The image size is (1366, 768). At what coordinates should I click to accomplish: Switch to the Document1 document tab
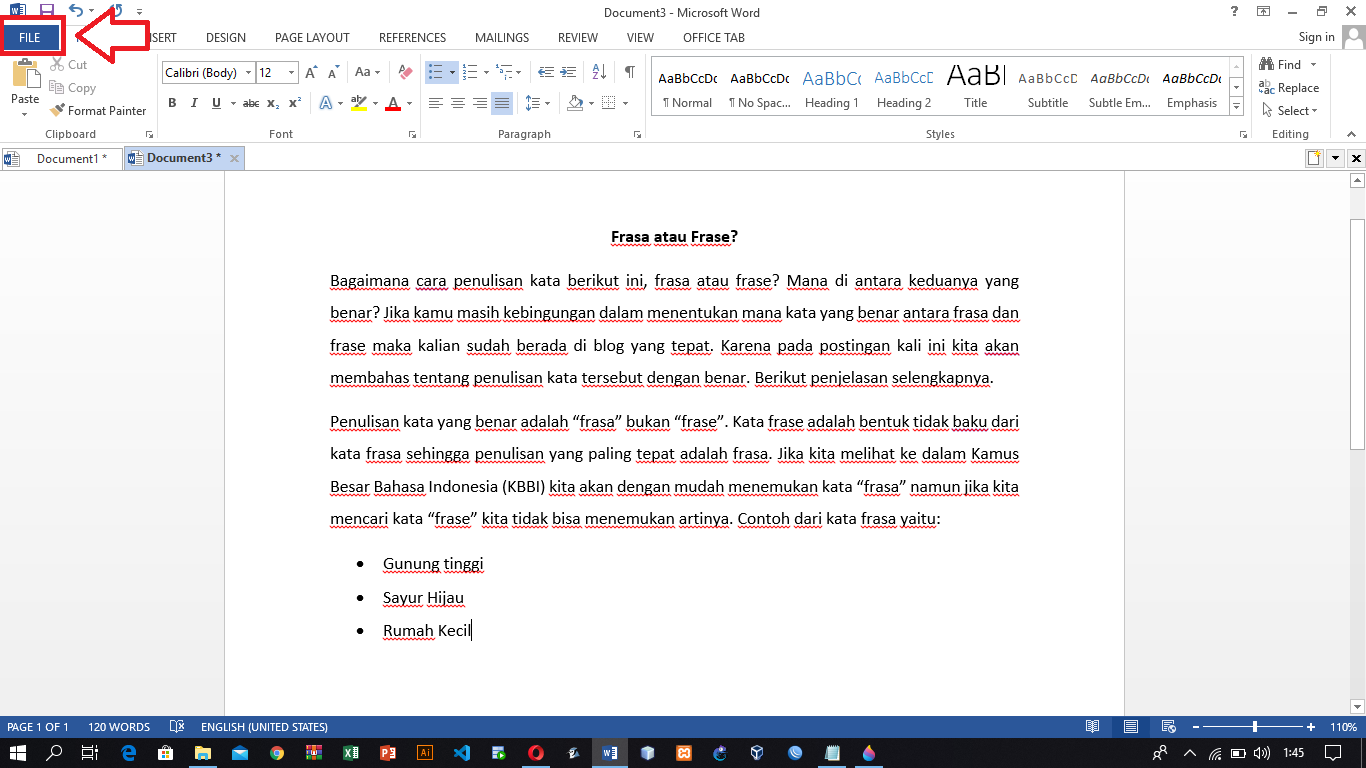(61, 158)
